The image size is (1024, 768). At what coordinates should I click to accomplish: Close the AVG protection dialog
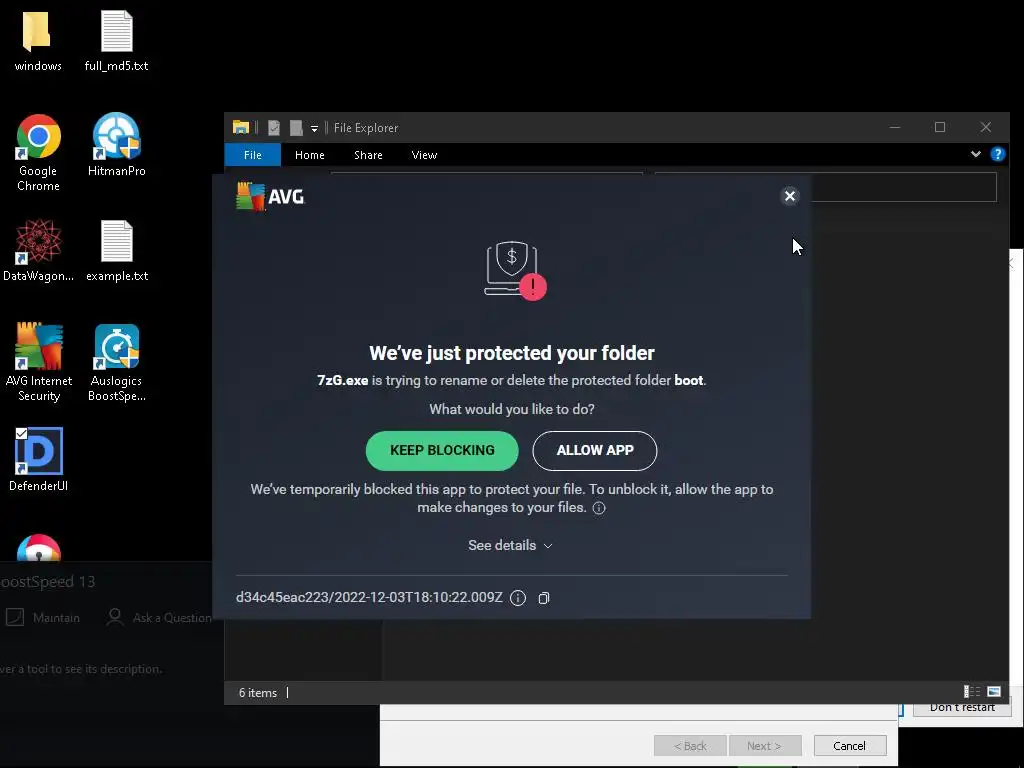tap(790, 196)
